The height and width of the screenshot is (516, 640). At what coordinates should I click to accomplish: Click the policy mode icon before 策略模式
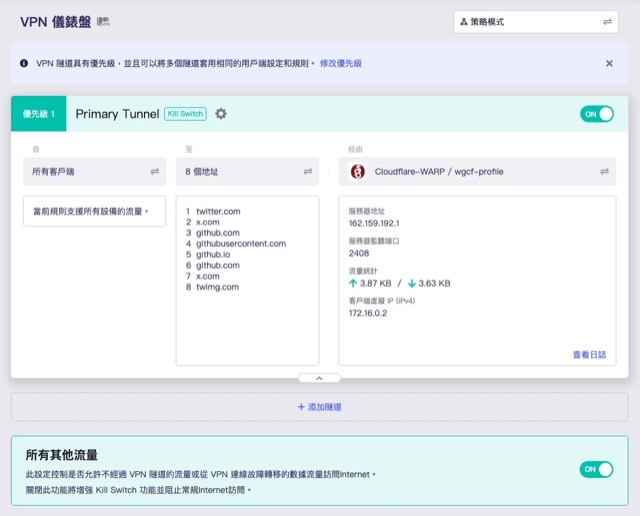[x=464, y=22]
